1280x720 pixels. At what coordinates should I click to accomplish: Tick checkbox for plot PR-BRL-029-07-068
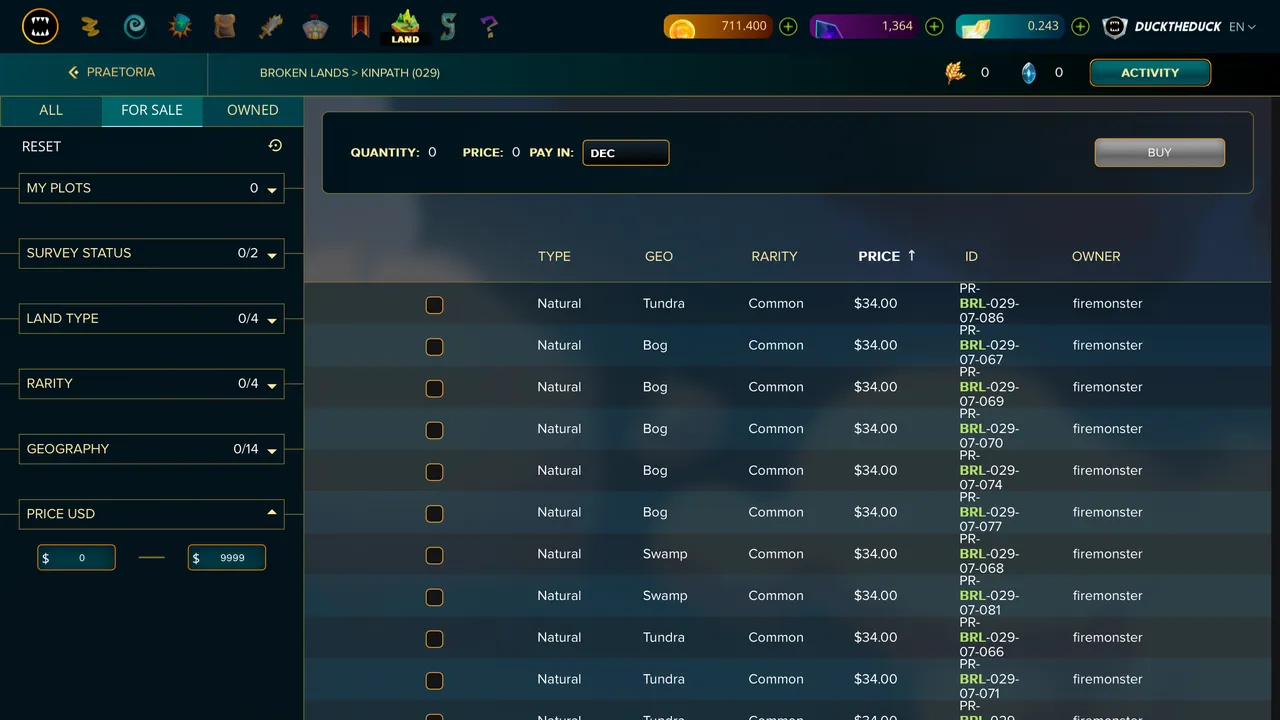point(434,555)
